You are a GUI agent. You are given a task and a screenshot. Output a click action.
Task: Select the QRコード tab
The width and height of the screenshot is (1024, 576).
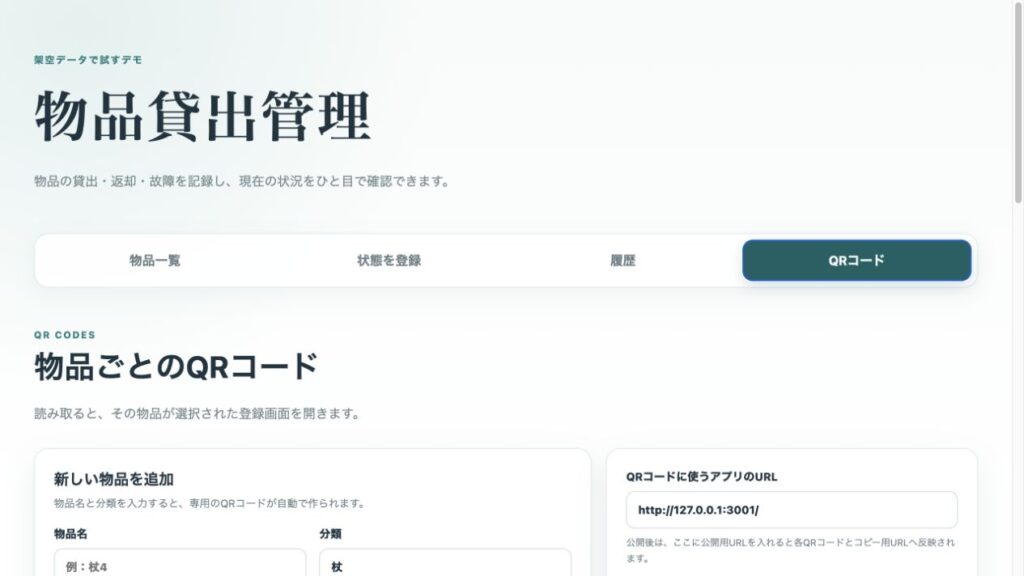856,261
